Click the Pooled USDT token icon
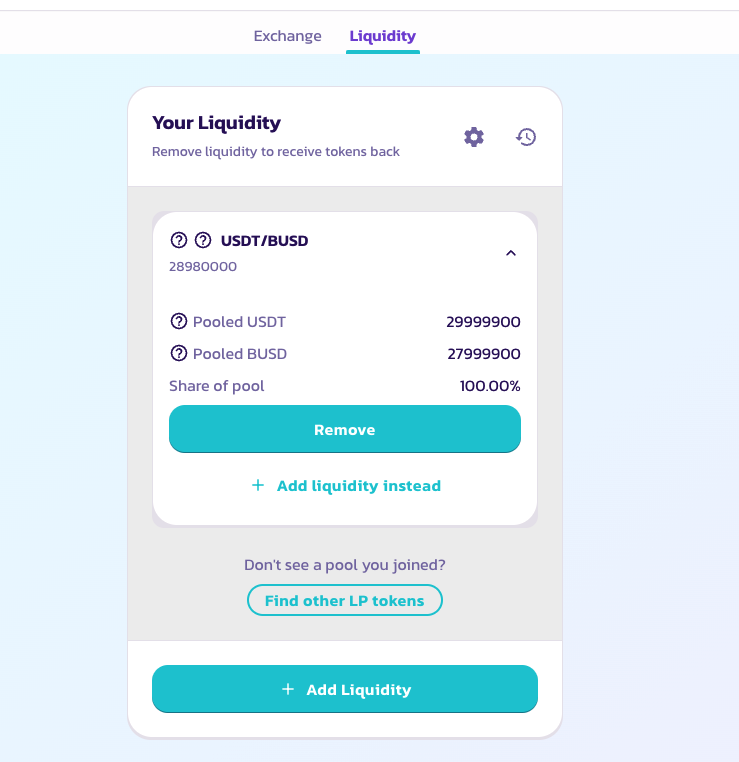Viewport: 739px width, 762px height. click(x=179, y=321)
